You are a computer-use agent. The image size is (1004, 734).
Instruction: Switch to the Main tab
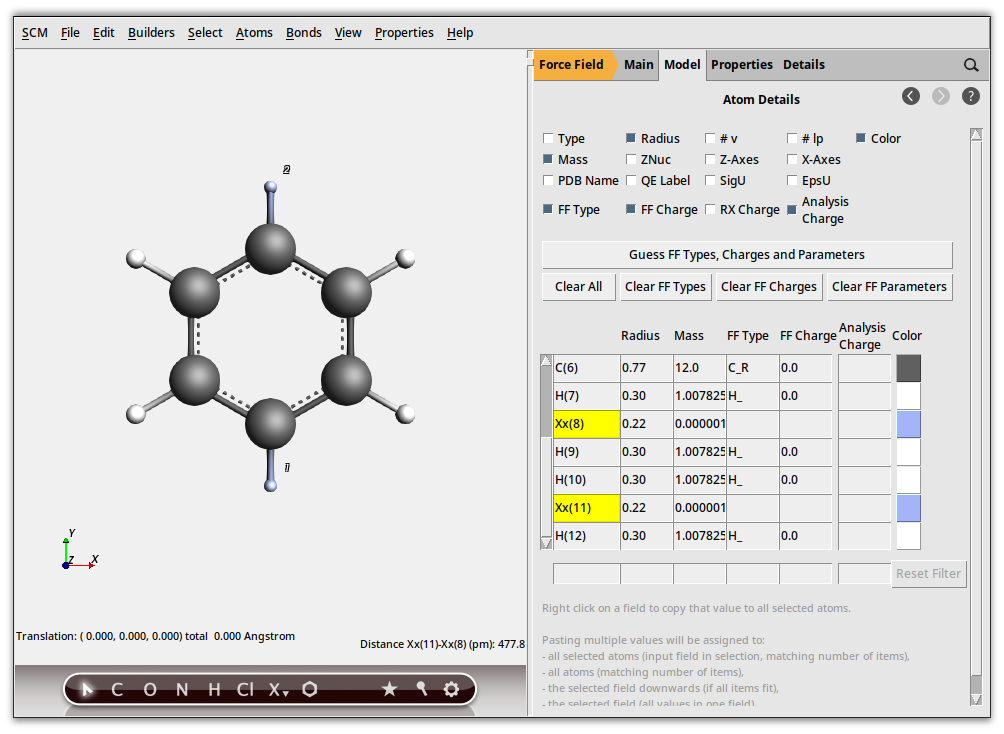[638, 64]
